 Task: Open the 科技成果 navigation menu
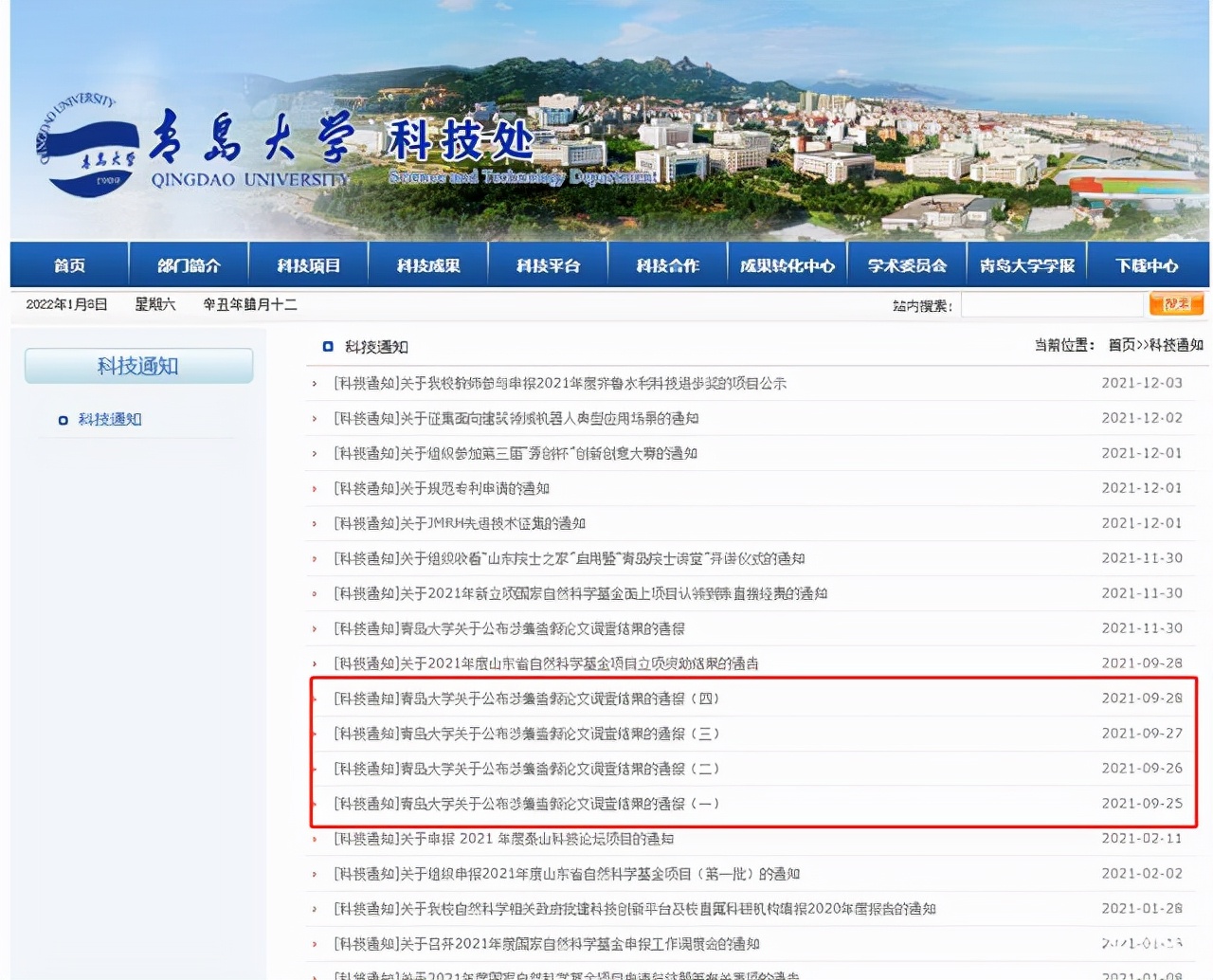[427, 264]
